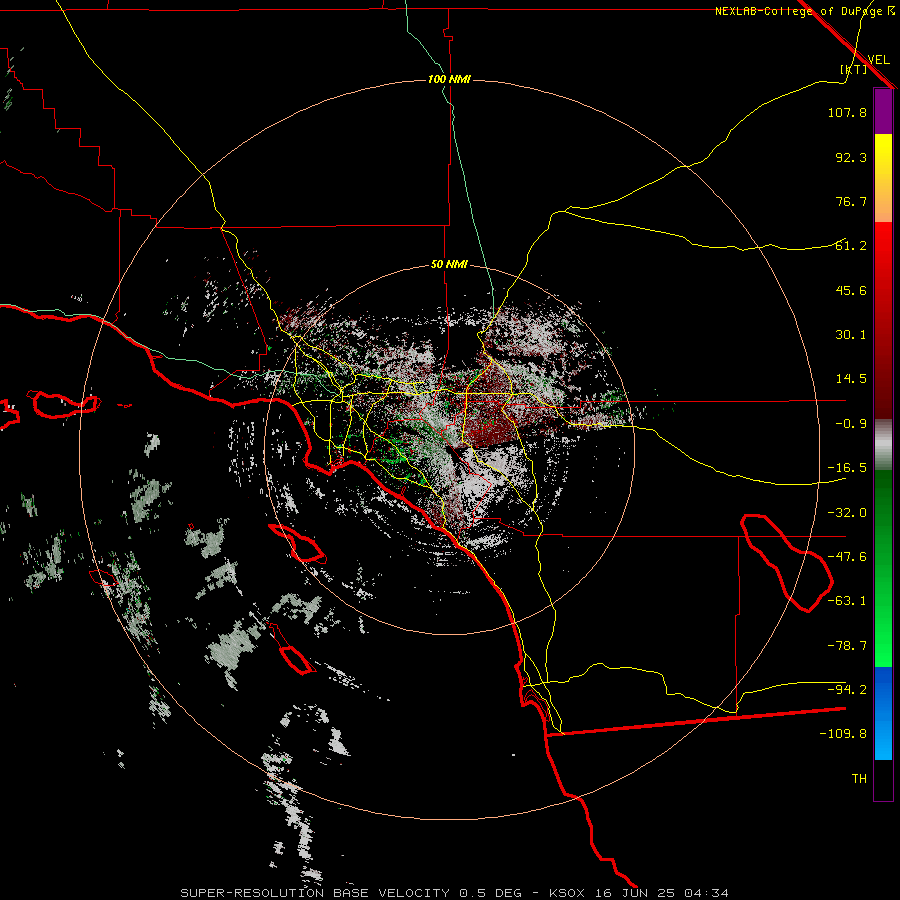900x900 pixels.
Task: Click the [KT] units label
Action: click(854, 69)
